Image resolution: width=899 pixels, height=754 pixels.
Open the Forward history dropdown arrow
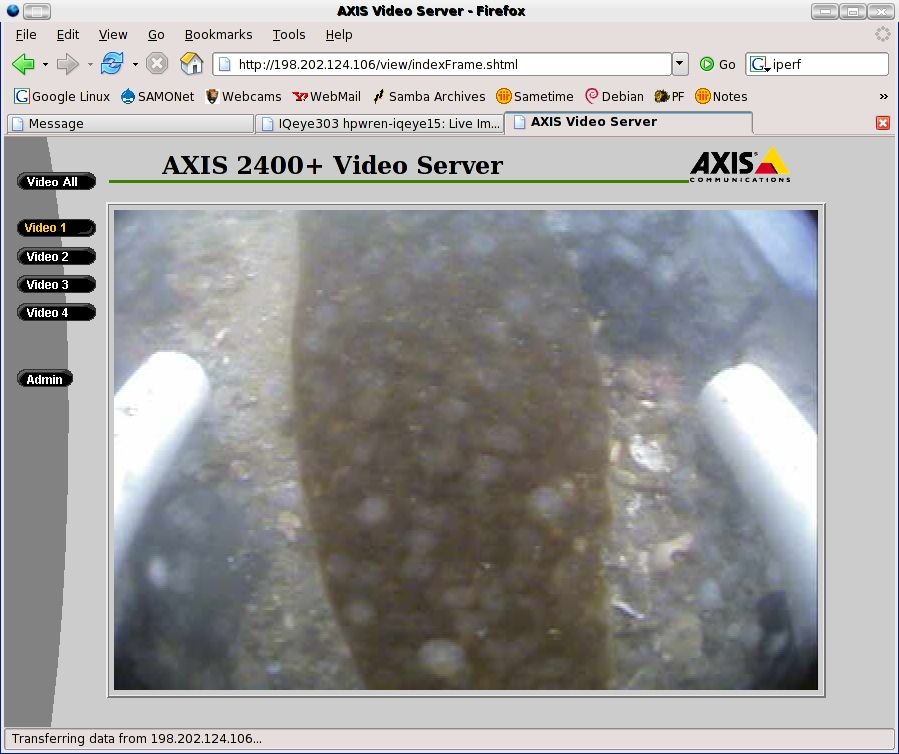coord(90,64)
